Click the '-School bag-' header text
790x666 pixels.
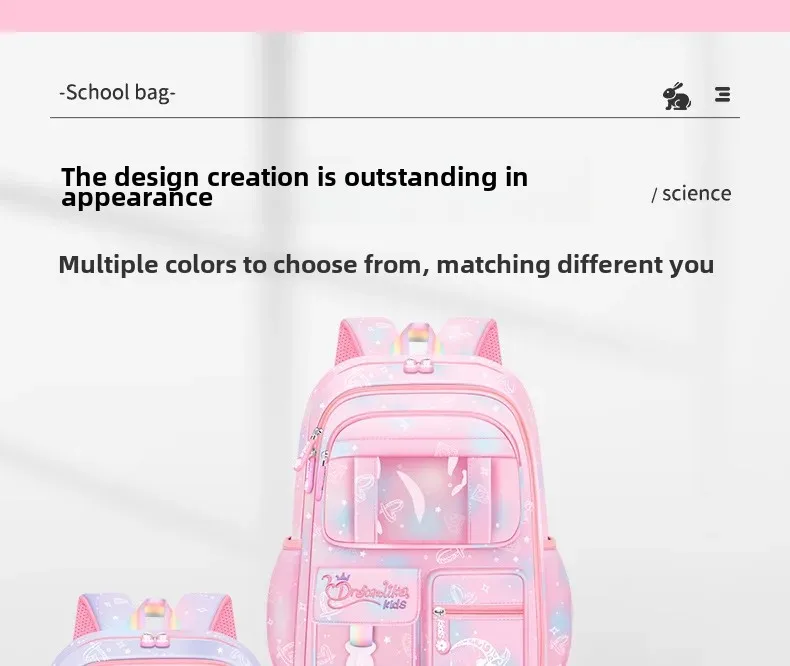tap(117, 93)
